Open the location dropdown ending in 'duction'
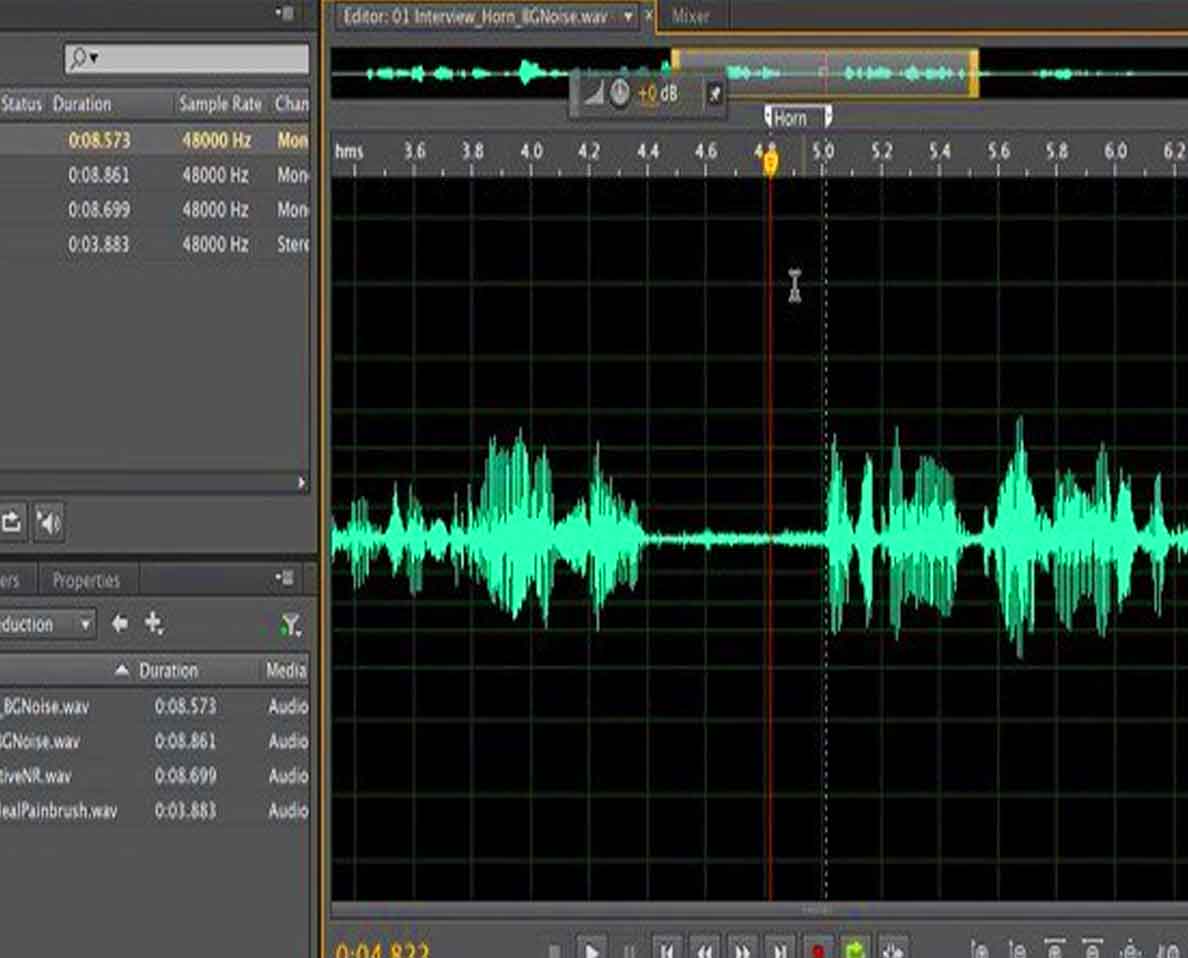Screen dimensions: 1188x958 pyautogui.click(x=47, y=625)
